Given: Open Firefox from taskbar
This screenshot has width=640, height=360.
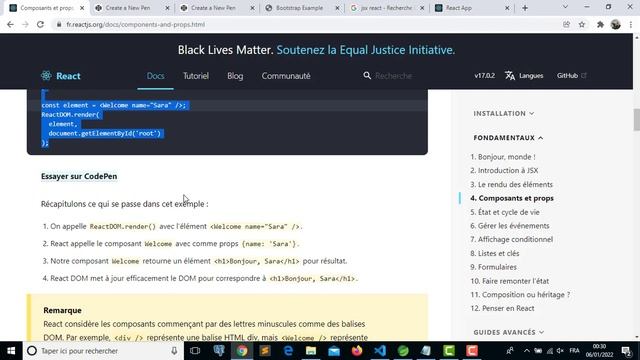Looking at the screenshot, I should pos(357,351).
